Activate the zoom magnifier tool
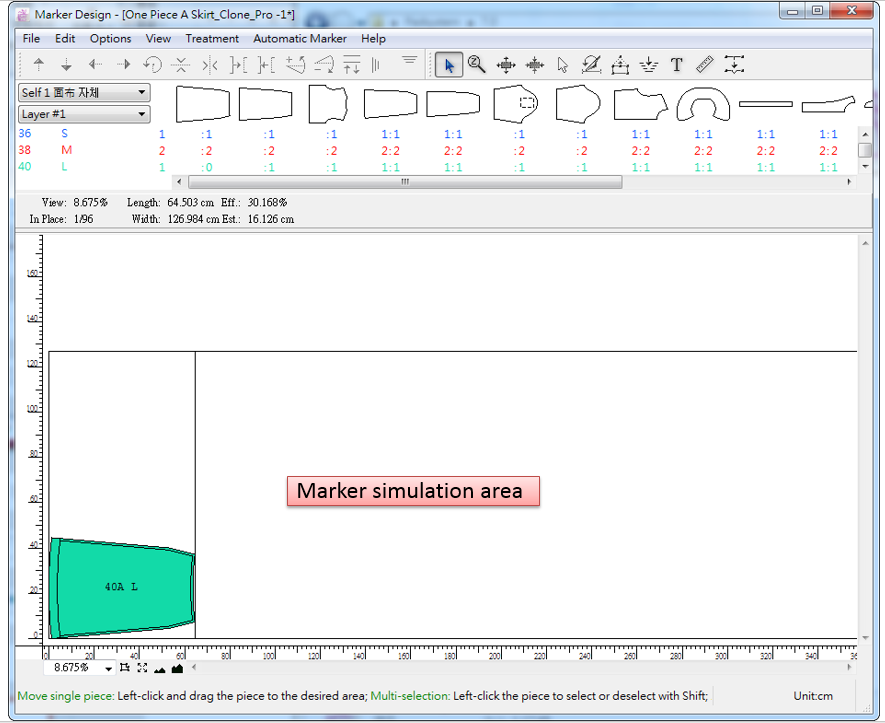The width and height of the screenshot is (885, 723). pos(477,65)
